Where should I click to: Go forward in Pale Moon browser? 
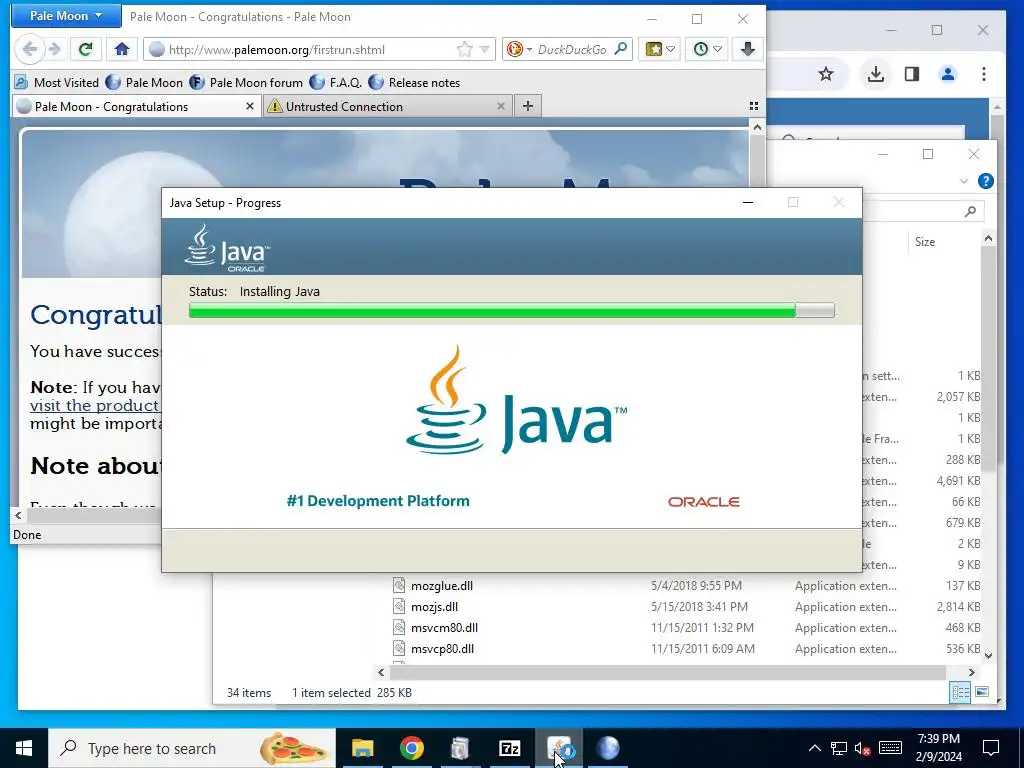[55, 49]
